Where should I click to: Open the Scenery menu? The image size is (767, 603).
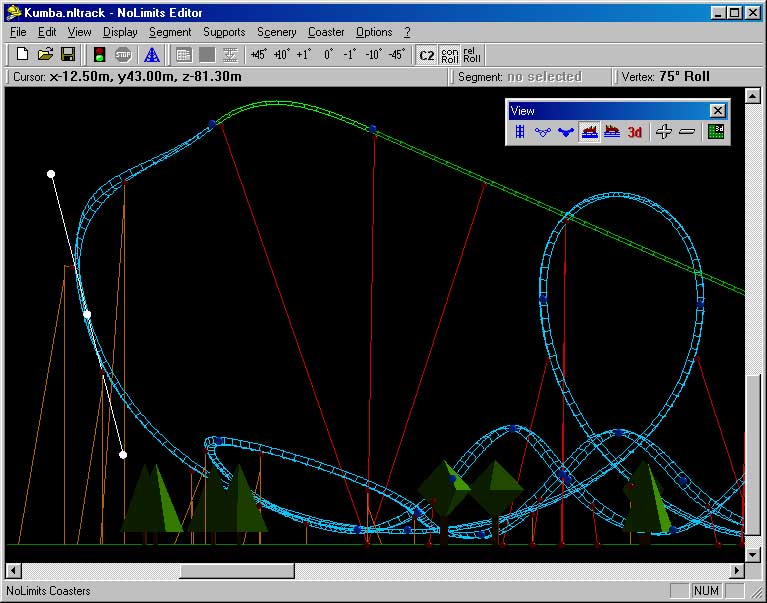[276, 32]
